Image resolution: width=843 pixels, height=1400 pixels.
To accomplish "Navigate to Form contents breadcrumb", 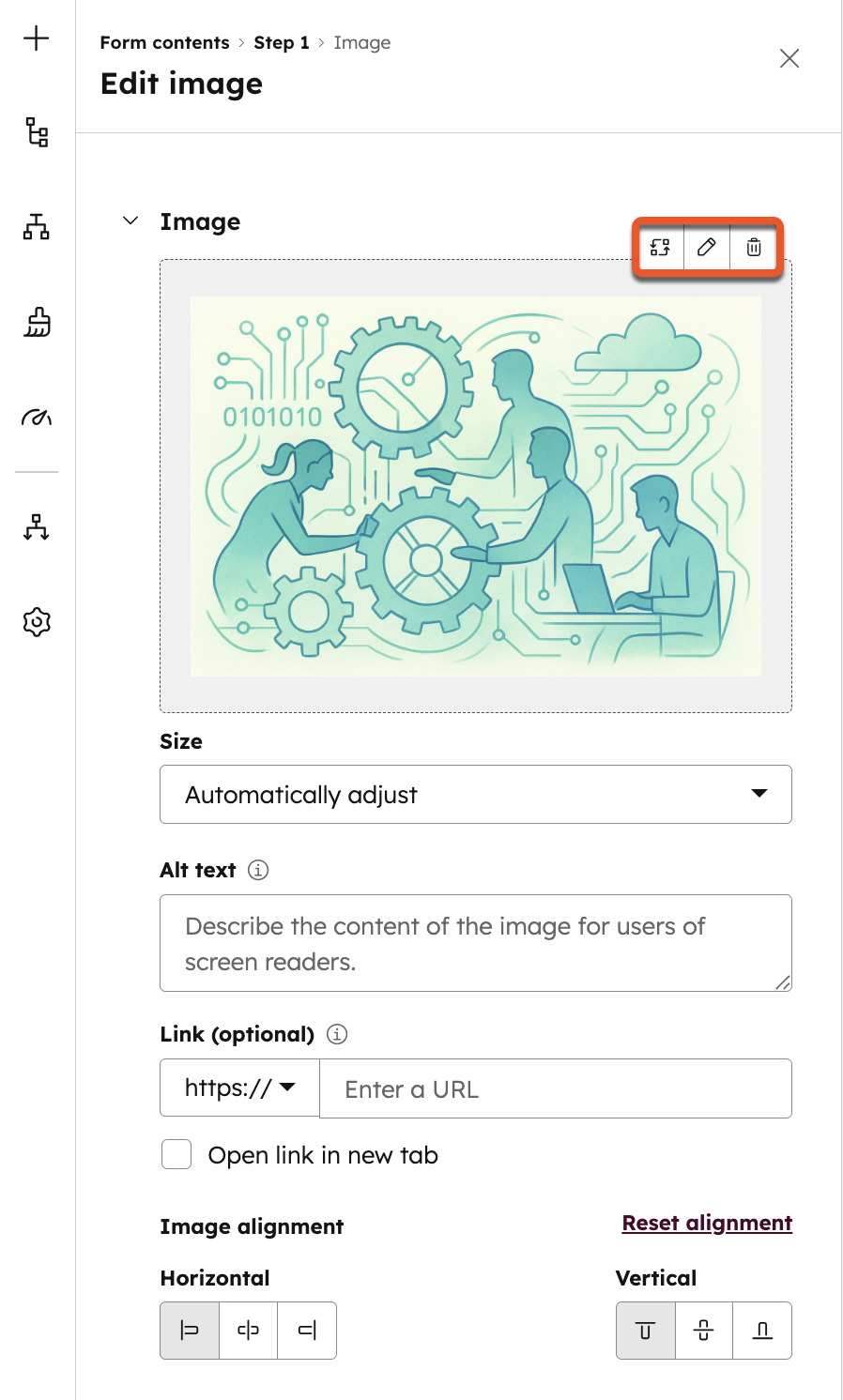I will [x=164, y=42].
